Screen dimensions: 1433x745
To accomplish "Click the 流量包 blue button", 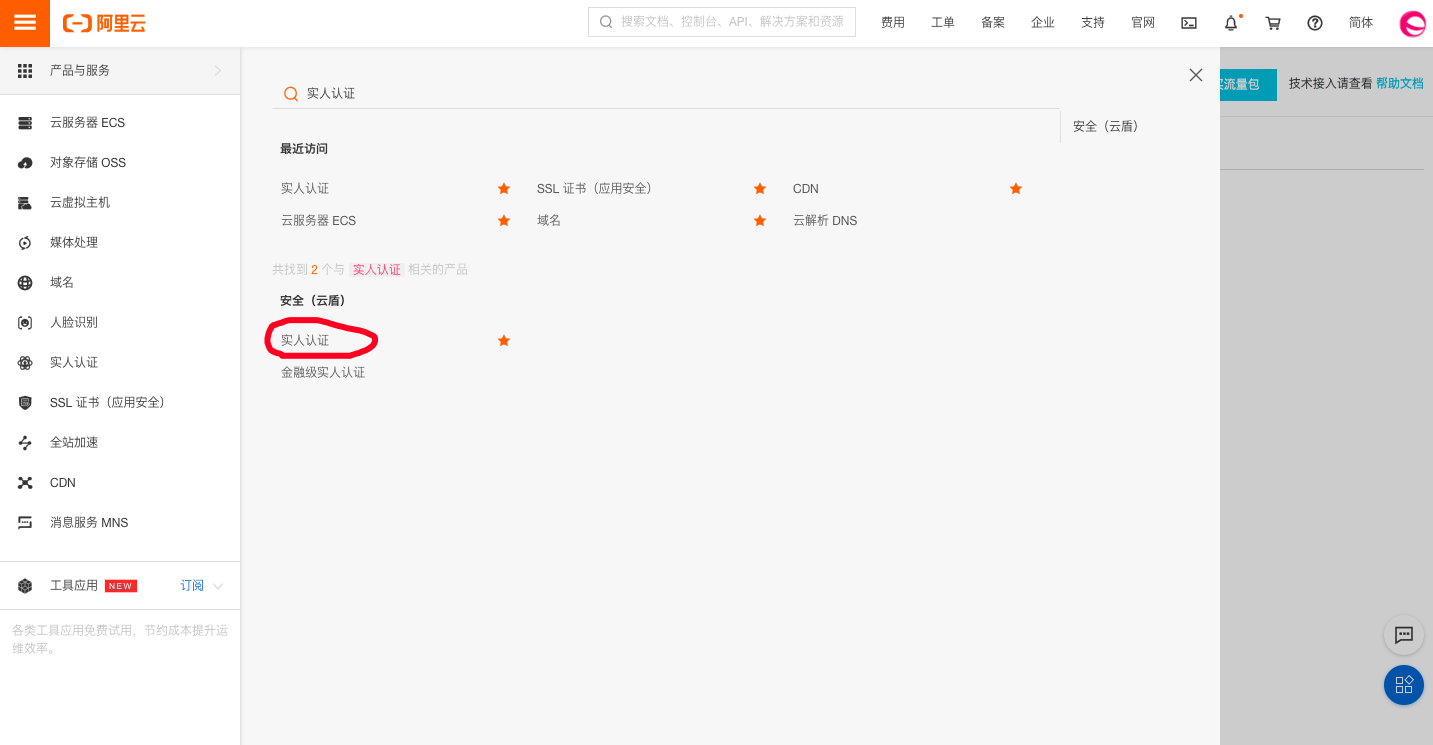I will point(1248,85).
